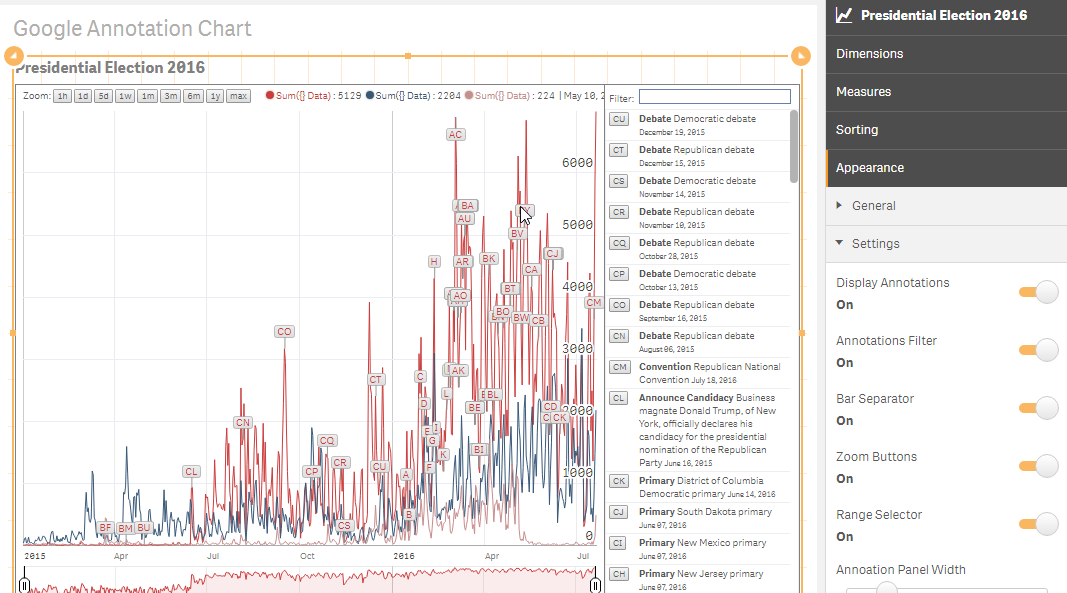Image resolution: width=1067 pixels, height=593 pixels.
Task: Click the H annotation marker on chart
Action: pyautogui.click(x=434, y=261)
